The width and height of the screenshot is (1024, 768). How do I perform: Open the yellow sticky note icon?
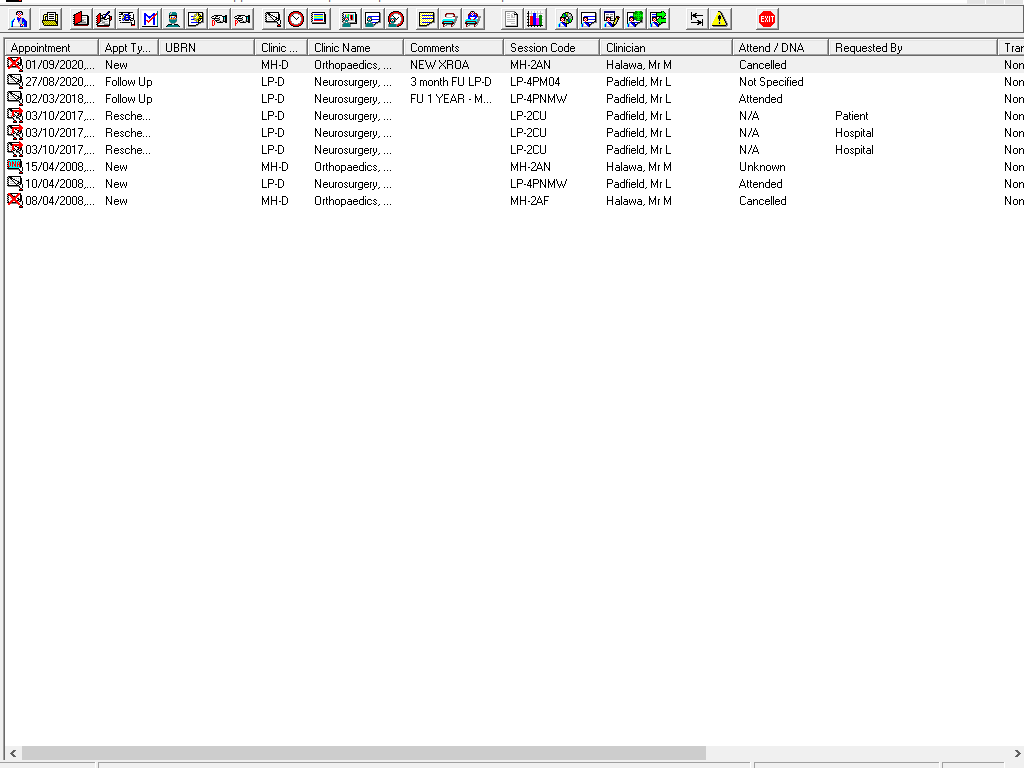point(426,19)
